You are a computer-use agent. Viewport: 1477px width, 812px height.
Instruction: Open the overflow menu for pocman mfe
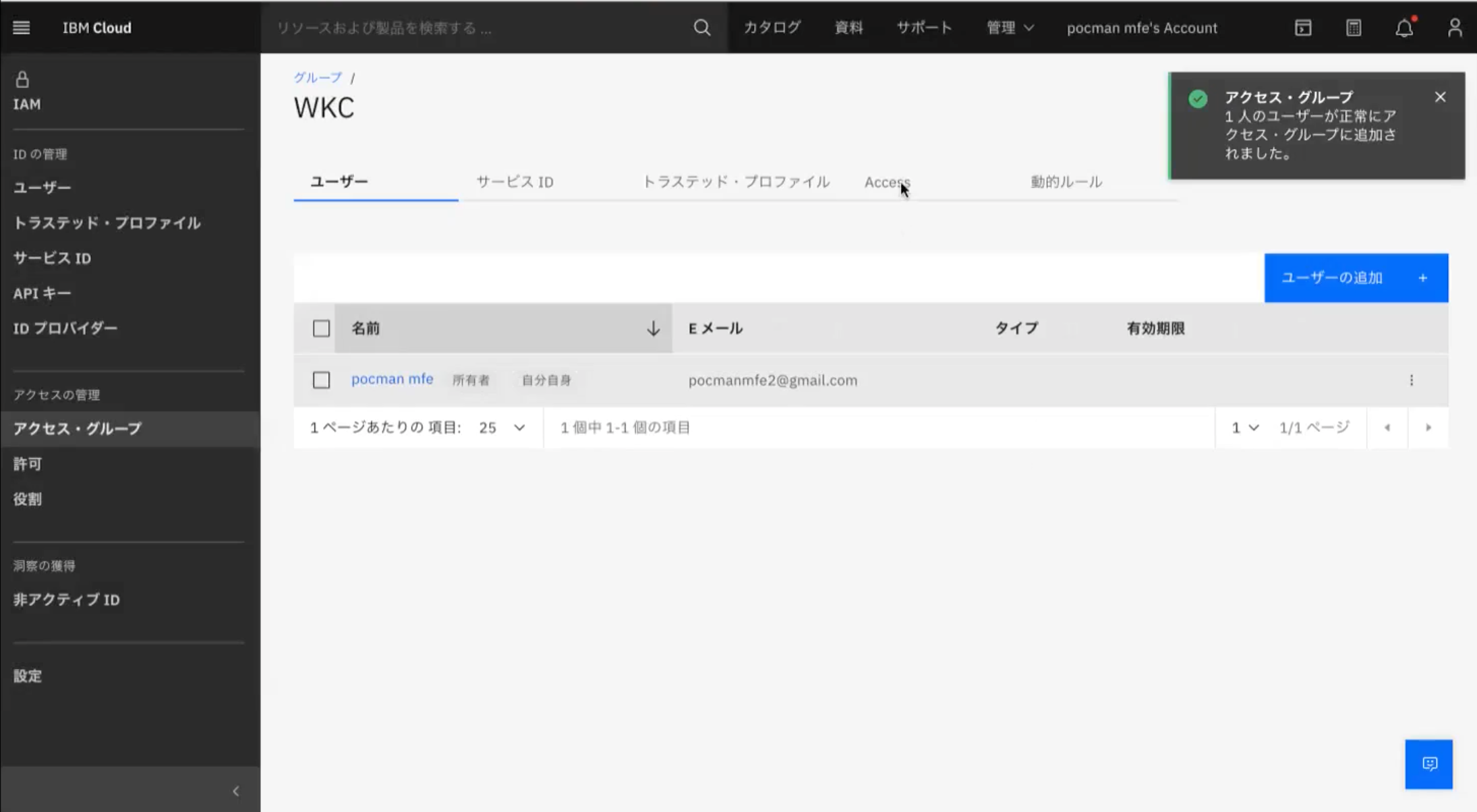[1411, 380]
